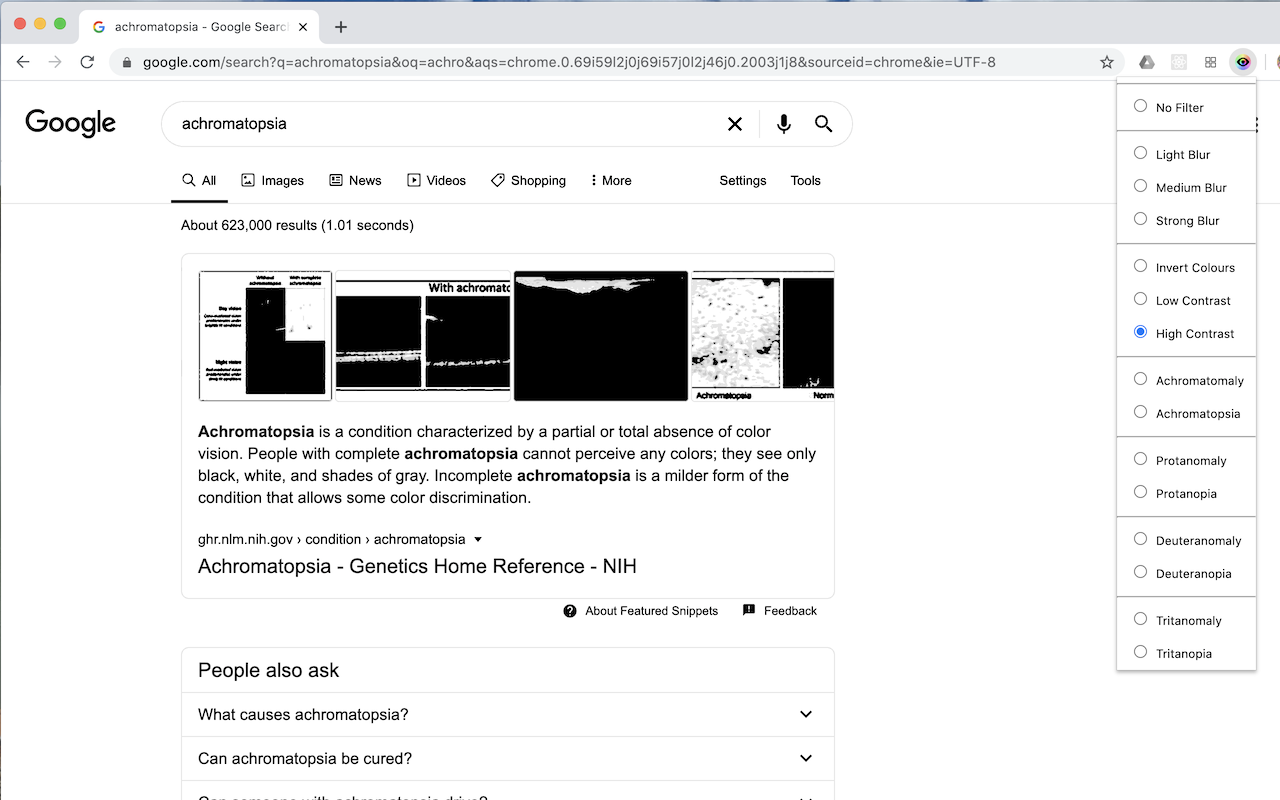Open the fourth speckled Achromatopsia image thumbnail
The image size is (1280, 800).
[x=763, y=336]
